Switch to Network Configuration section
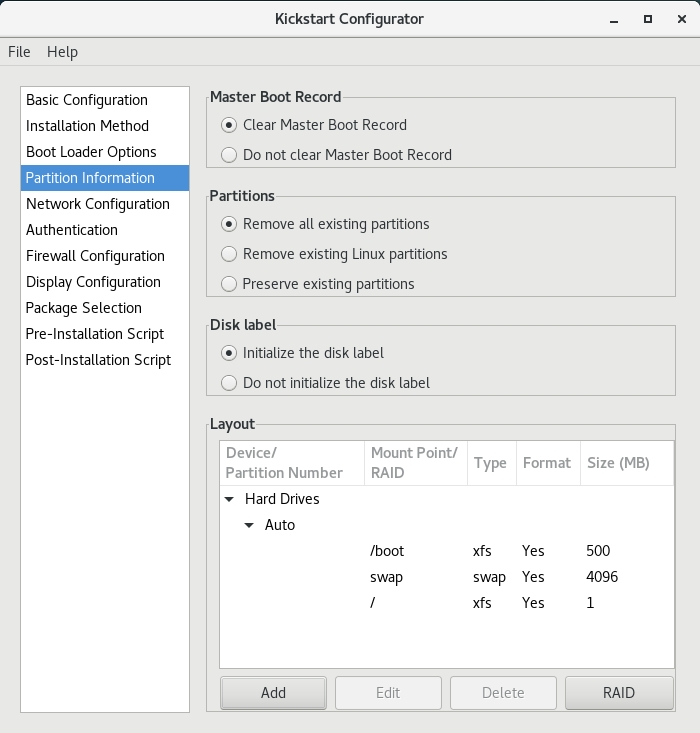This screenshot has height=733, width=700. 98,204
